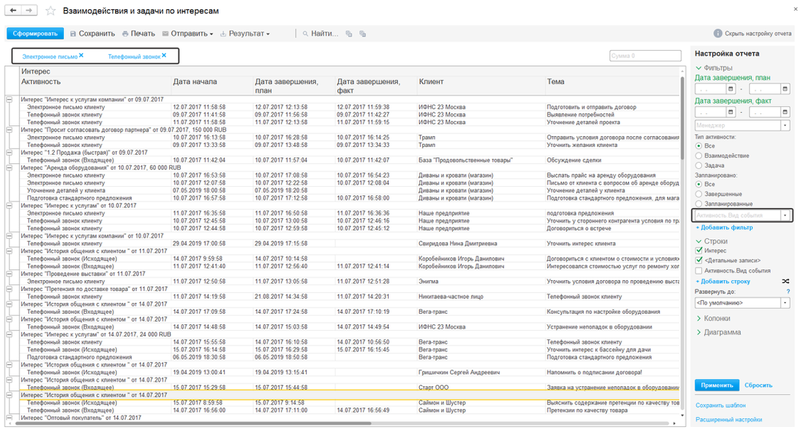Uncheck the Интерес rows checkbox
The height and width of the screenshot is (429, 800).
point(699,251)
